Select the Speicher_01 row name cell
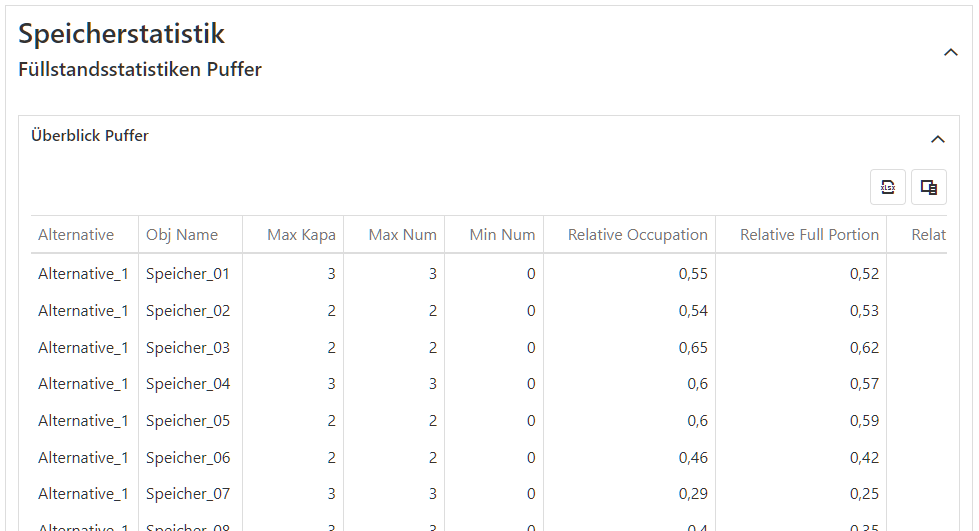The height and width of the screenshot is (531, 979). click(x=188, y=274)
